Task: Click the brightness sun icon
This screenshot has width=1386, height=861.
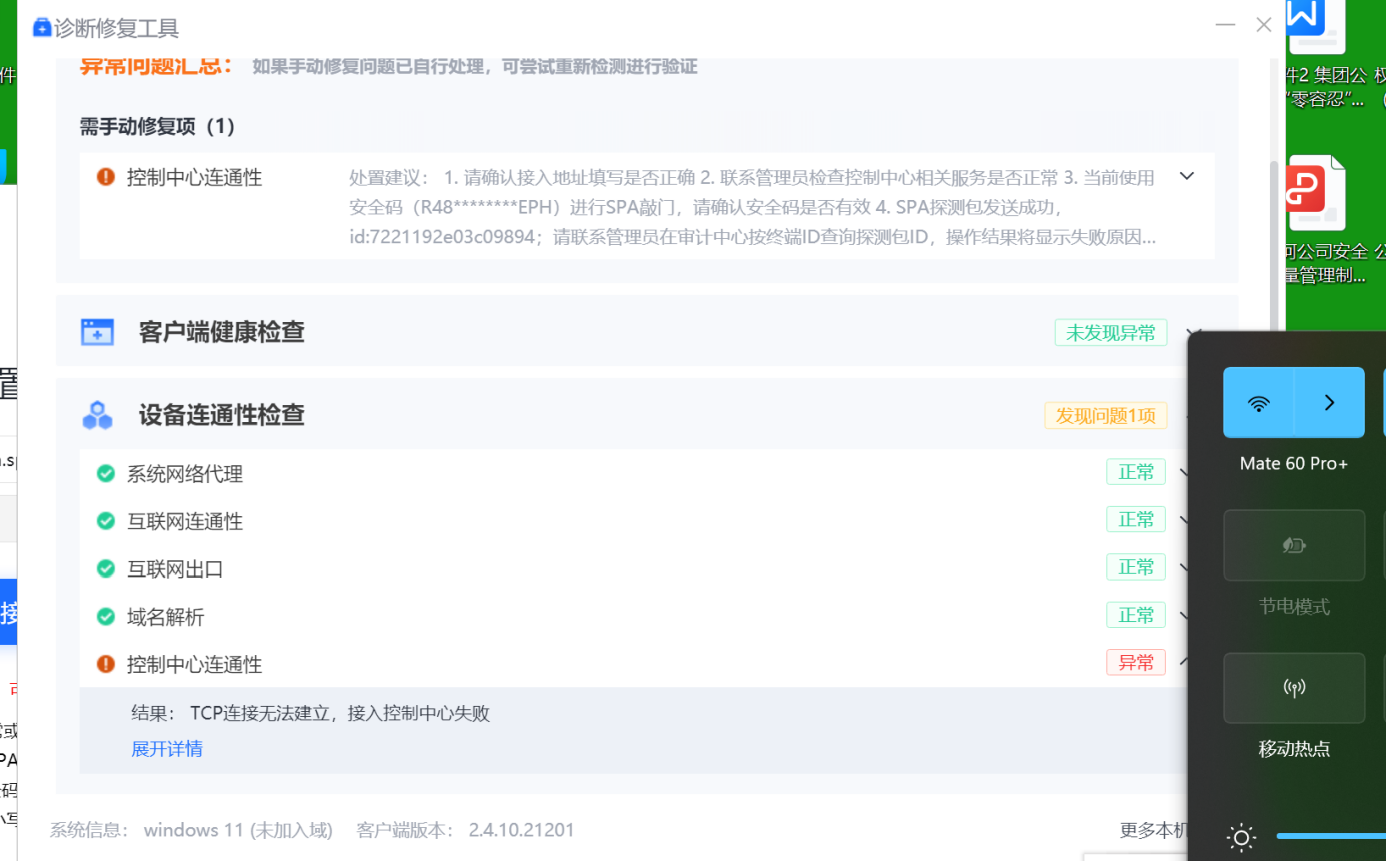Action: pos(1241,836)
